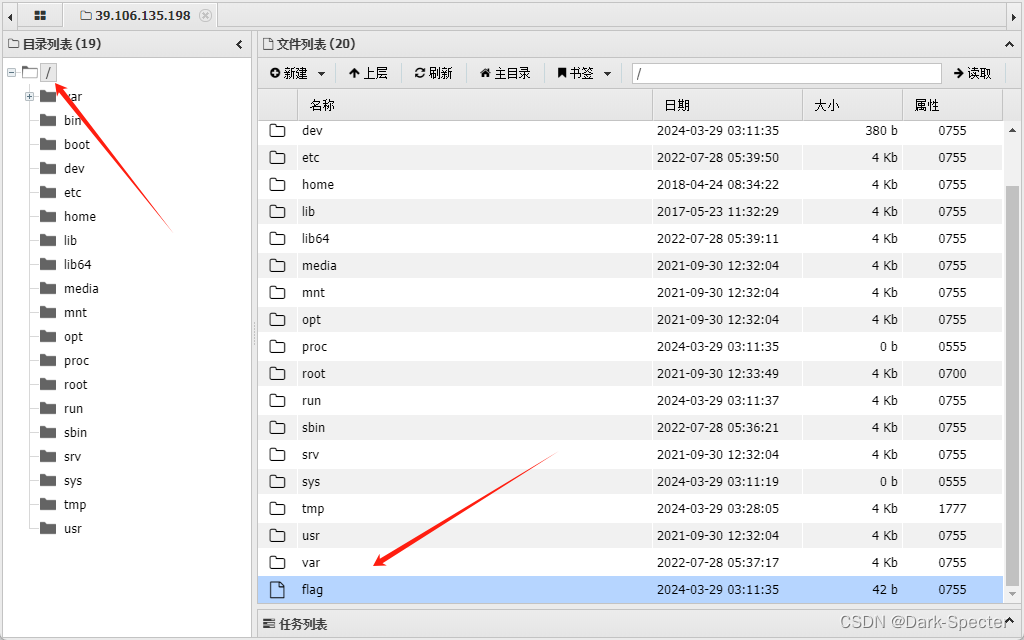The width and height of the screenshot is (1024, 640).
Task: Select the opt entry in file list
Action: (630, 319)
